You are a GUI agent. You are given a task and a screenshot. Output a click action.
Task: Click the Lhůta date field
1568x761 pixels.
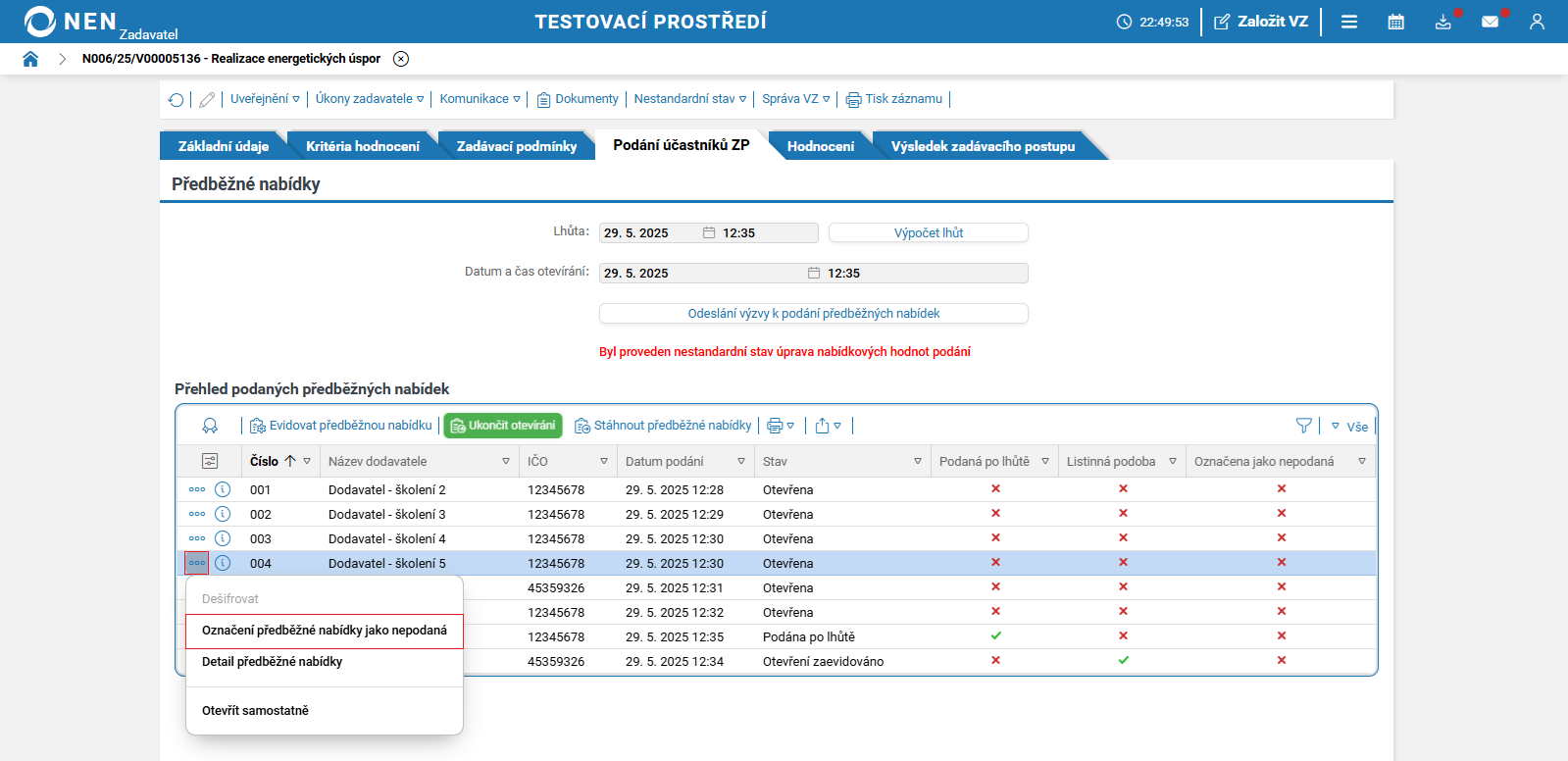(x=648, y=232)
